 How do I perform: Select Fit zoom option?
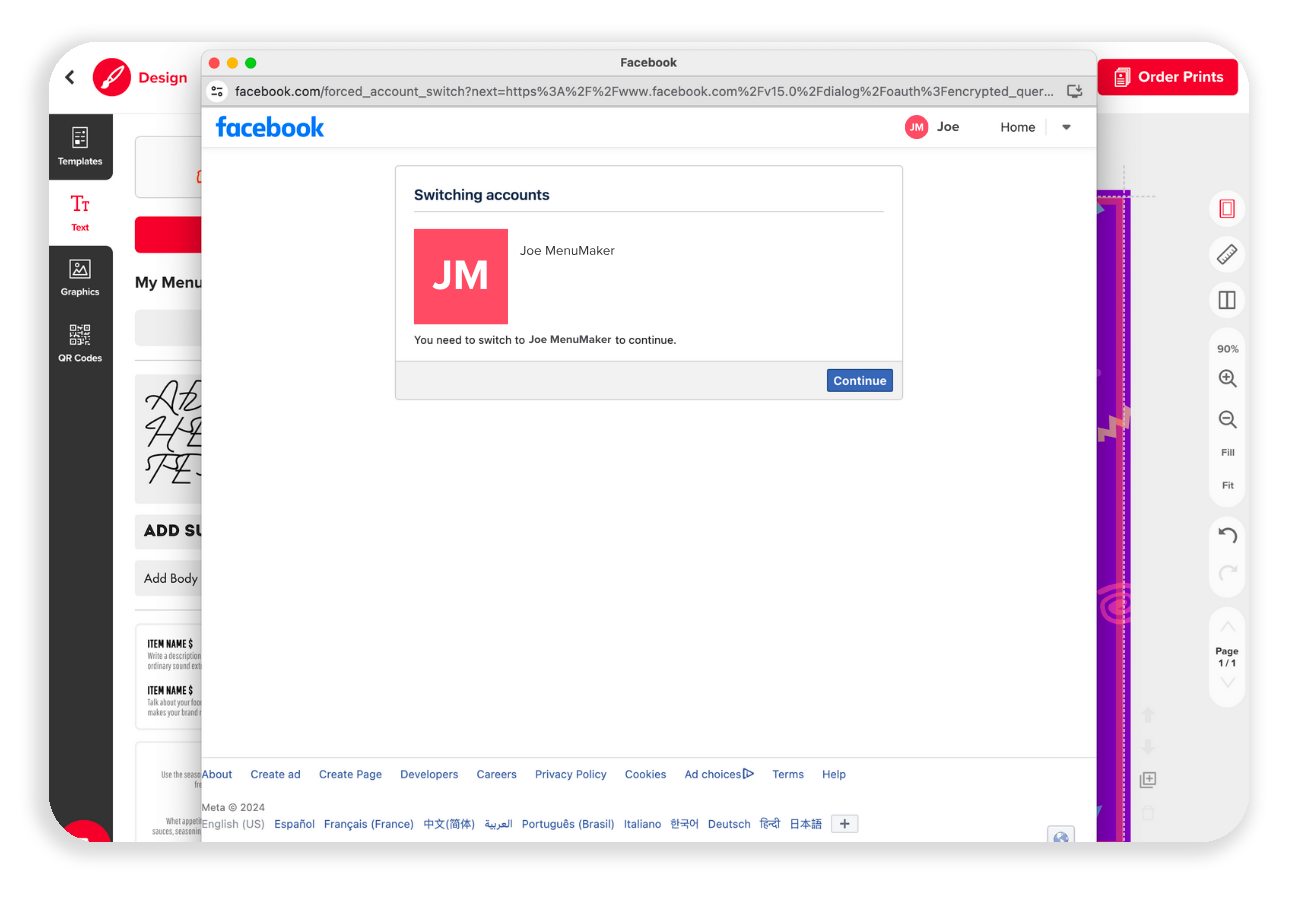coord(1227,485)
